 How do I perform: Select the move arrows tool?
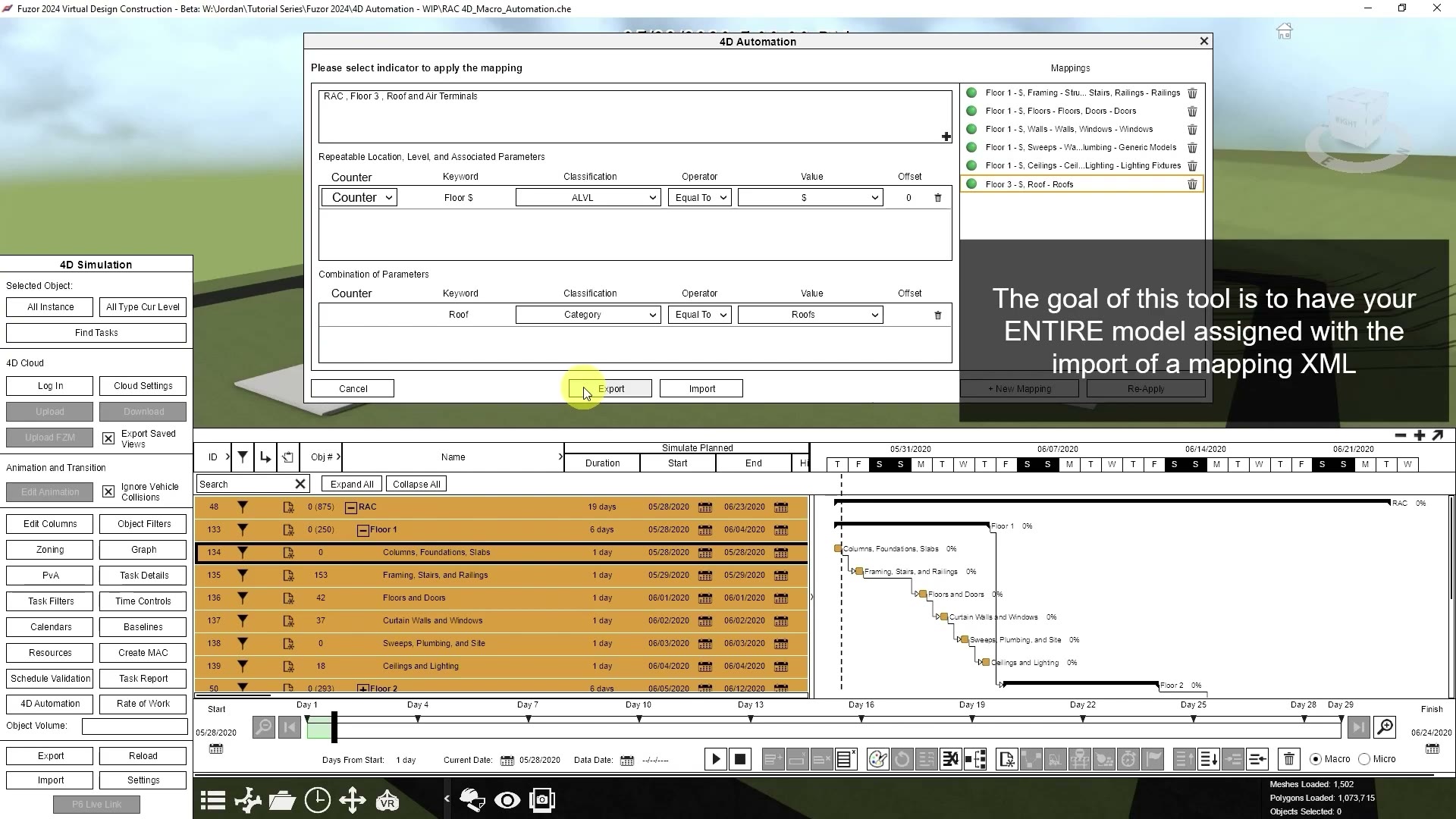tap(352, 800)
